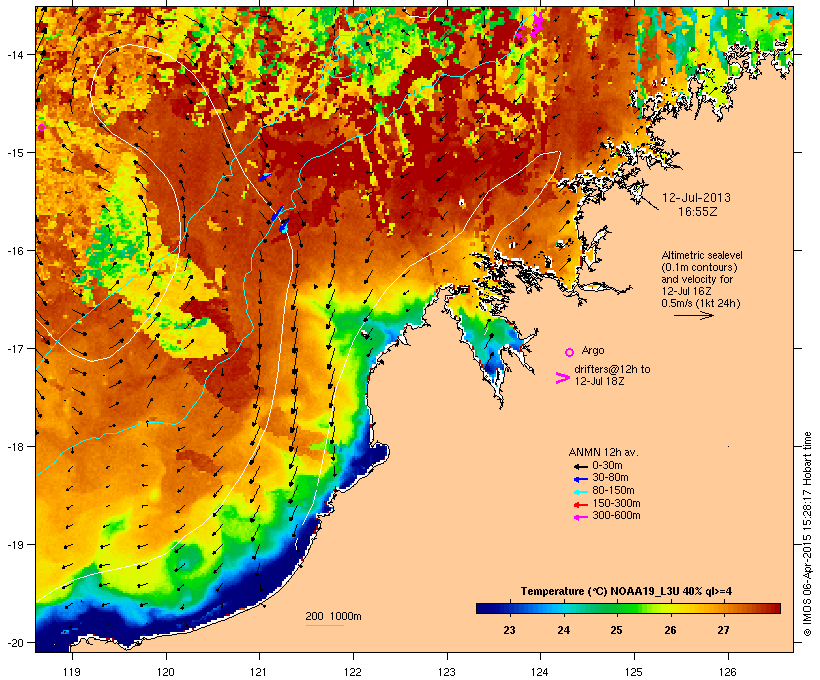
Task: Click the ANMN 12h av. heading
Action: point(603,452)
